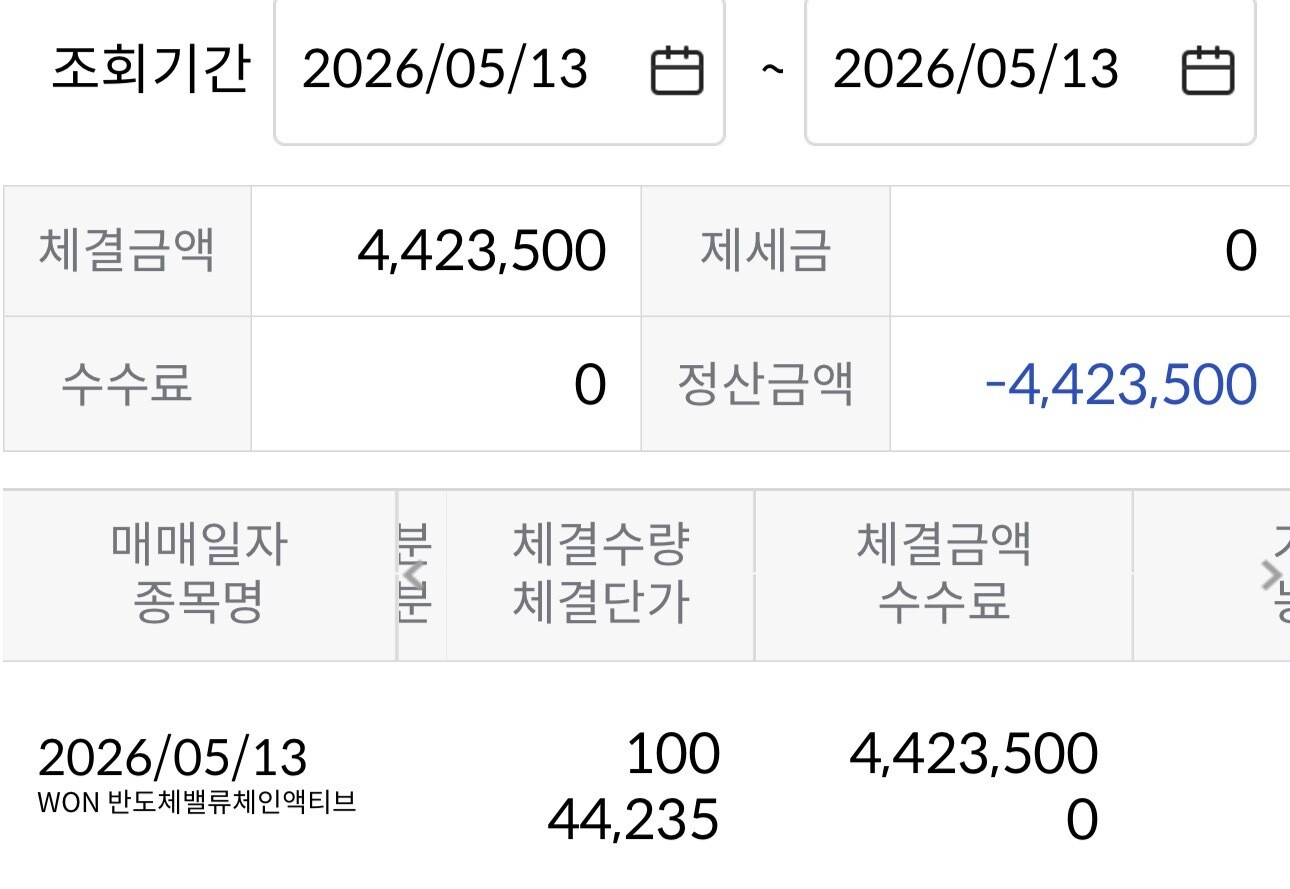Open the start date calendar icon
Image resolution: width=1290 pixels, height=889 pixels.
click(x=677, y=71)
